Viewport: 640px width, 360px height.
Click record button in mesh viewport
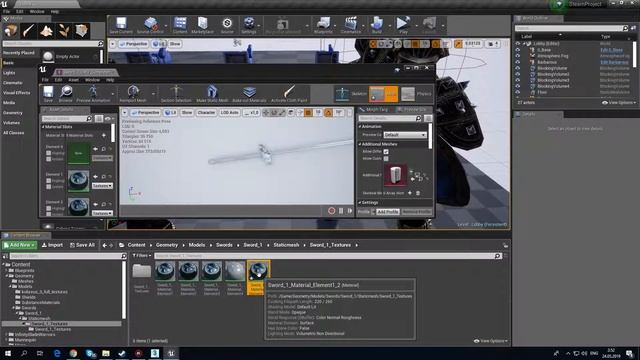click(x=331, y=211)
